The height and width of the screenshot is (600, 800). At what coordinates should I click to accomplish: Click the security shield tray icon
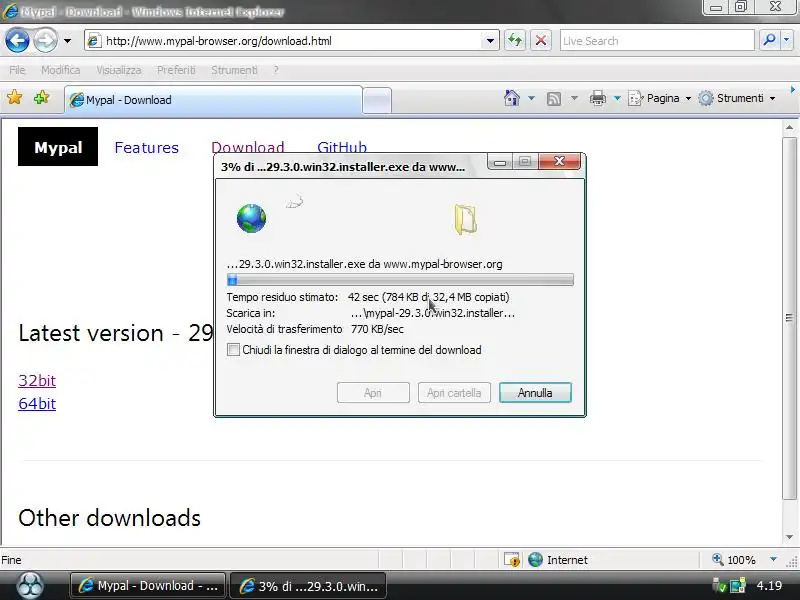[719, 586]
